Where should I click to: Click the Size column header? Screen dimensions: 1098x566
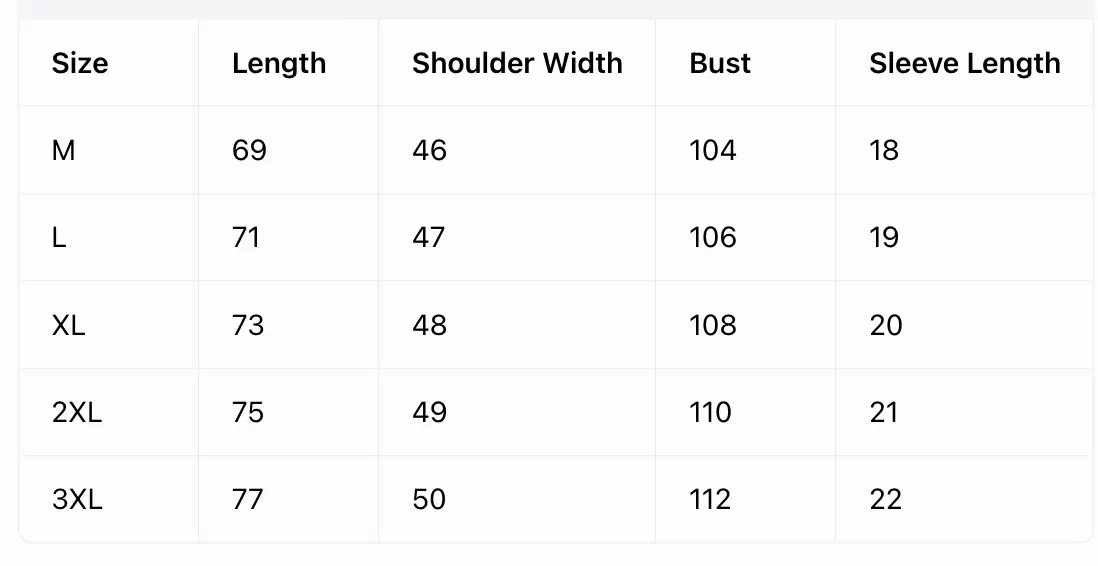tap(80, 63)
